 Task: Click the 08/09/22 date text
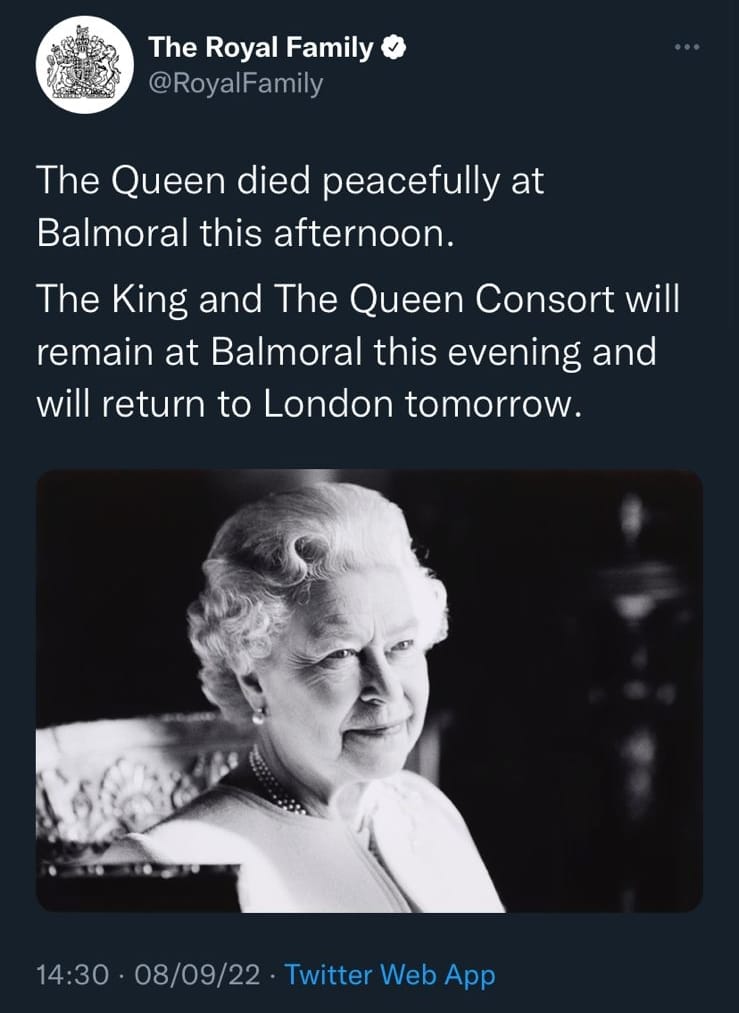196,974
